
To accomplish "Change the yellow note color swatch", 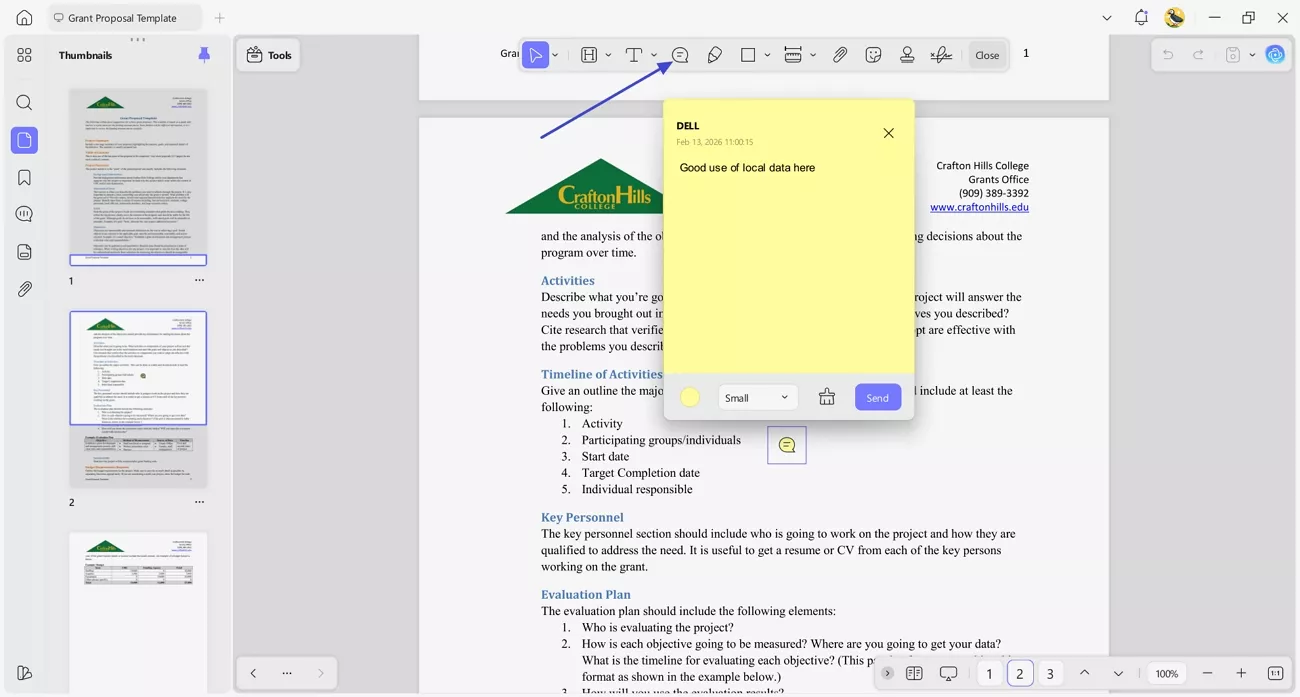I will coord(690,397).
